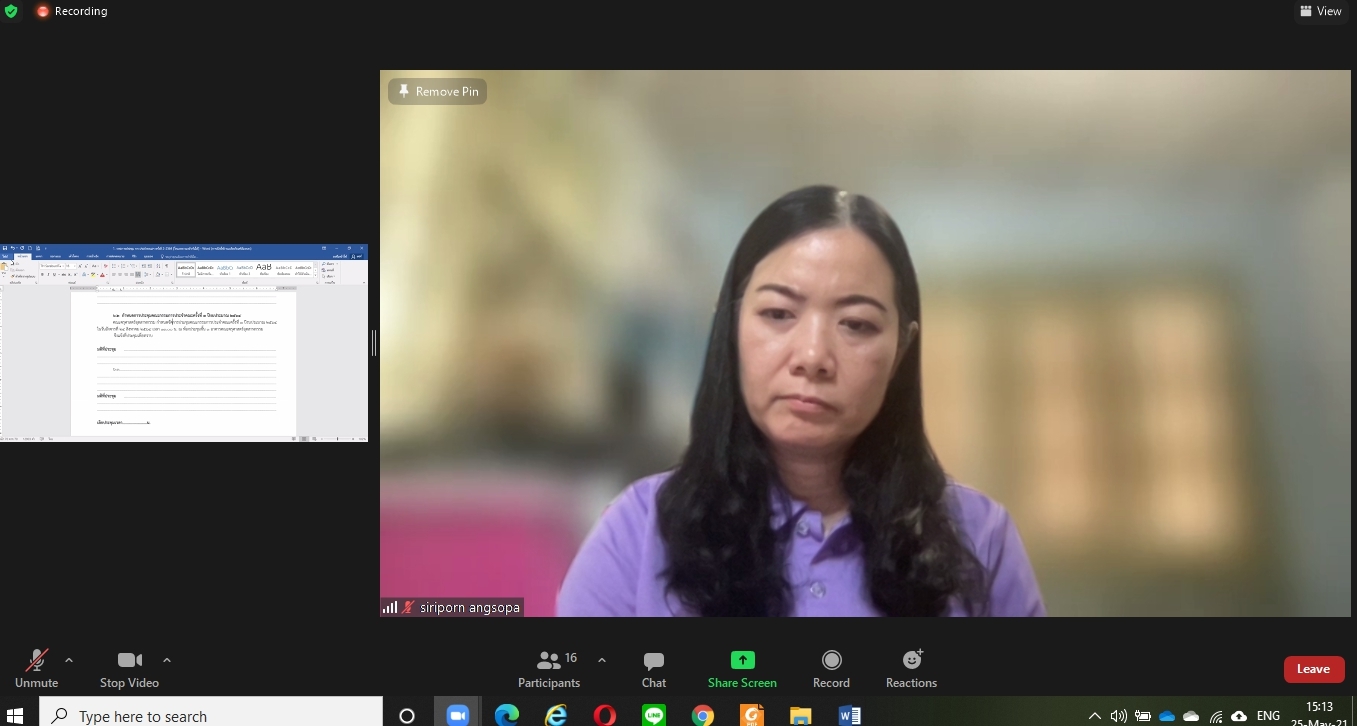Screen dimensions: 1357x726
Task: Open the View layout menu
Action: click(x=1320, y=11)
